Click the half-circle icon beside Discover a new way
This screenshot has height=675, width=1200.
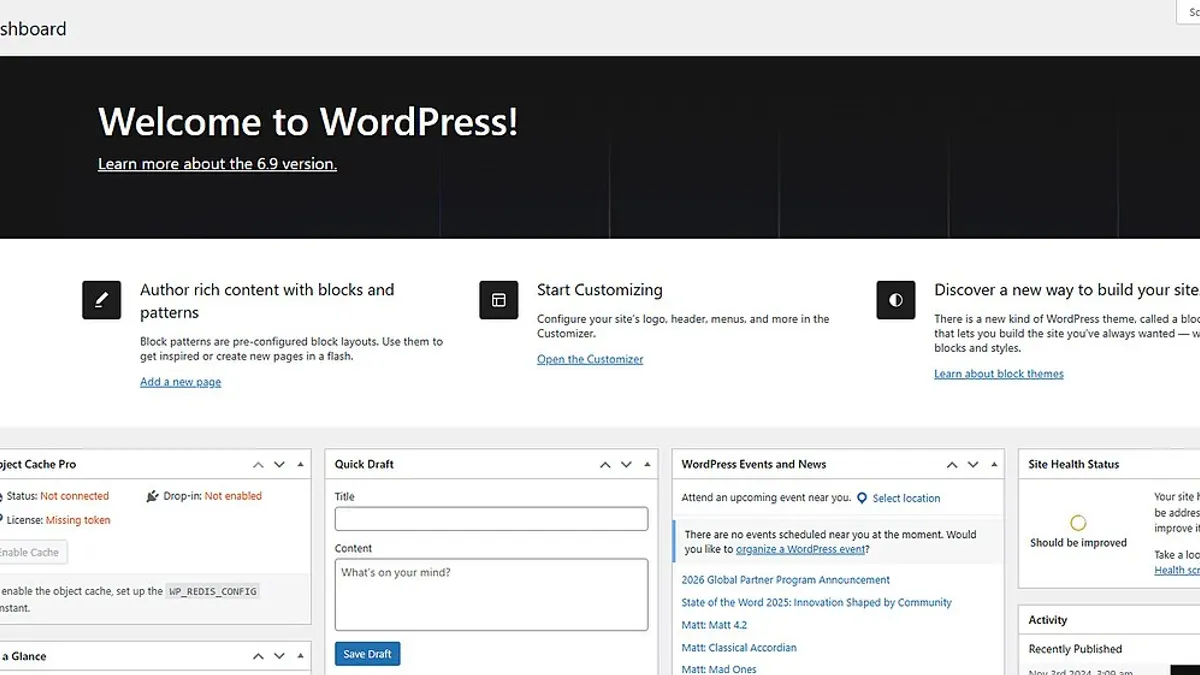896,300
